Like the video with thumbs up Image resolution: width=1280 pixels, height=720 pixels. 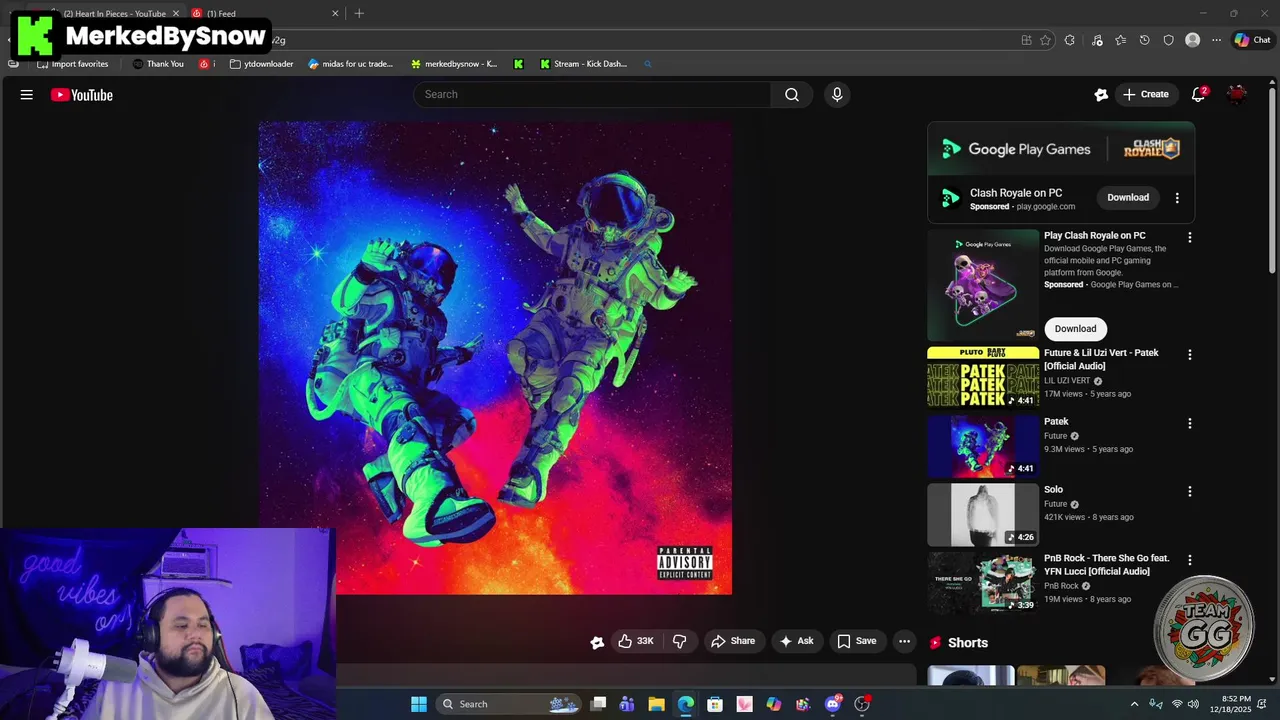click(636, 641)
